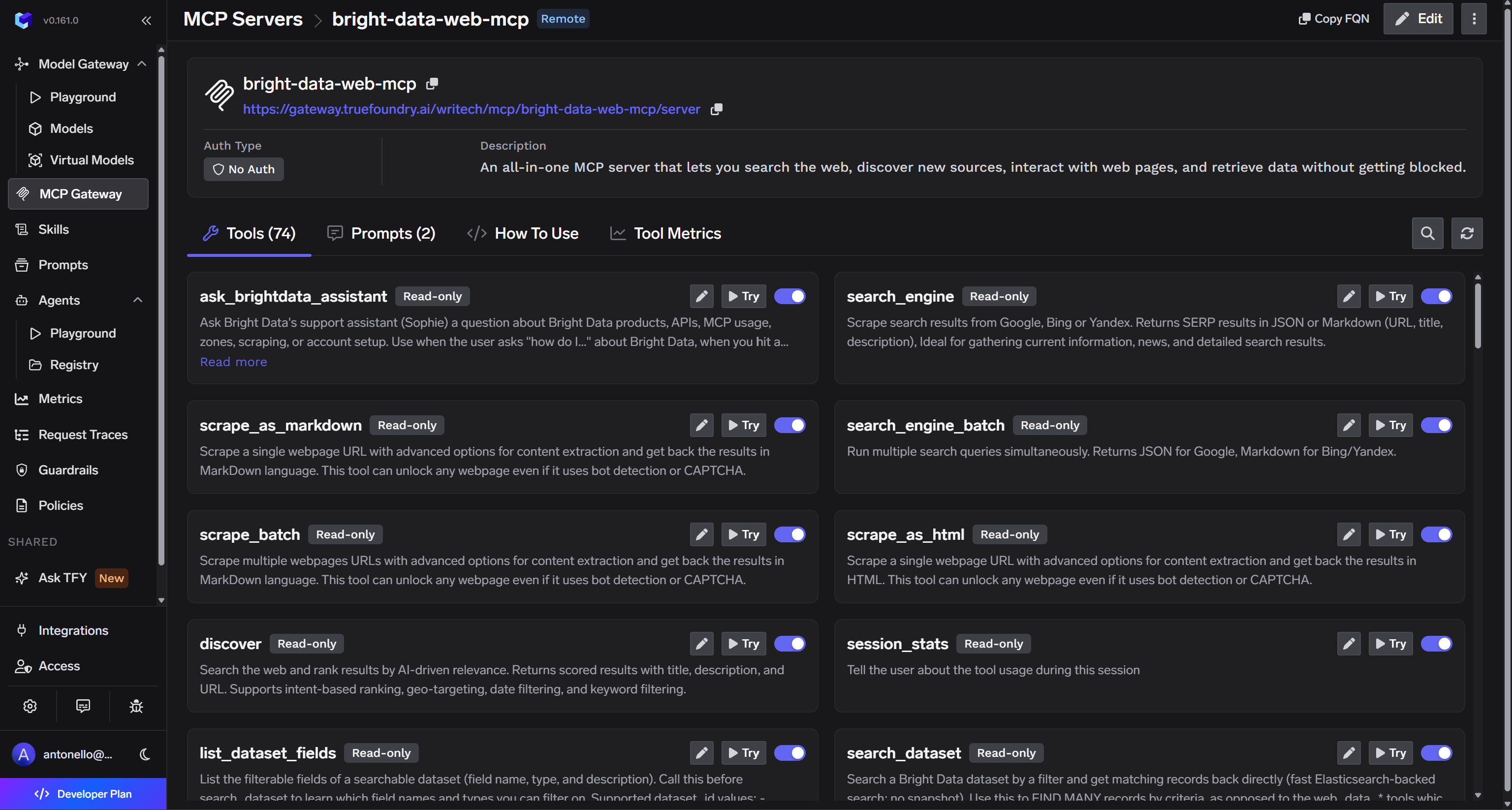1512x810 pixels.
Task: Disable the list_dataset_fields tool toggle
Action: point(789,753)
